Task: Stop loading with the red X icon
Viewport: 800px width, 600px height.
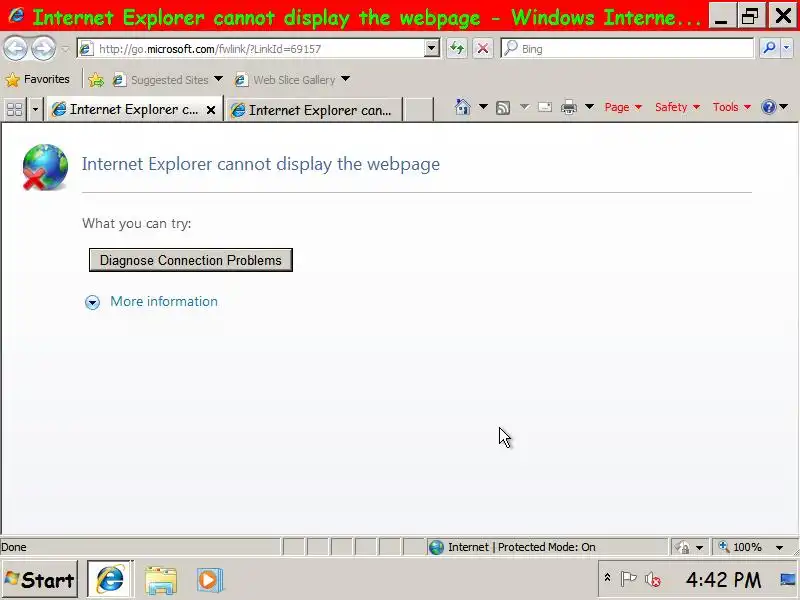Action: pos(483,49)
